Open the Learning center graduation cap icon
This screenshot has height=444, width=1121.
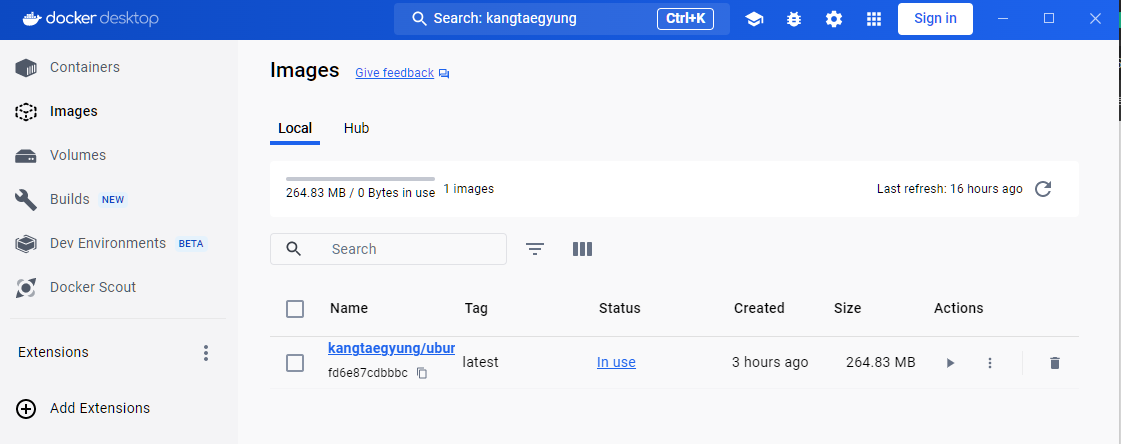[754, 19]
